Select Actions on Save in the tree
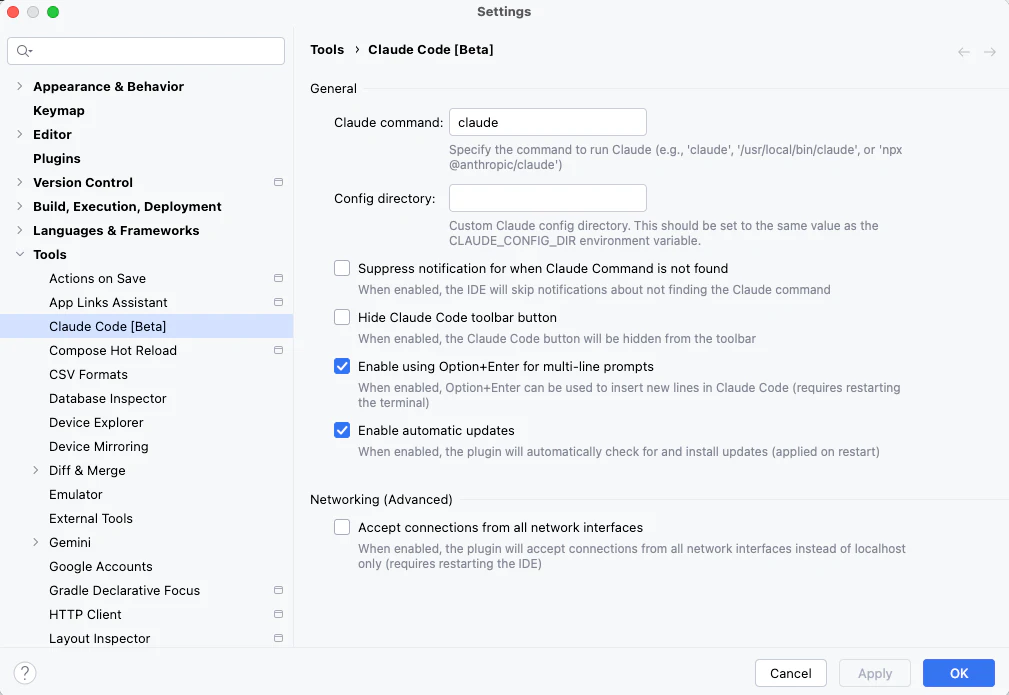The image size is (1009, 695). point(97,278)
